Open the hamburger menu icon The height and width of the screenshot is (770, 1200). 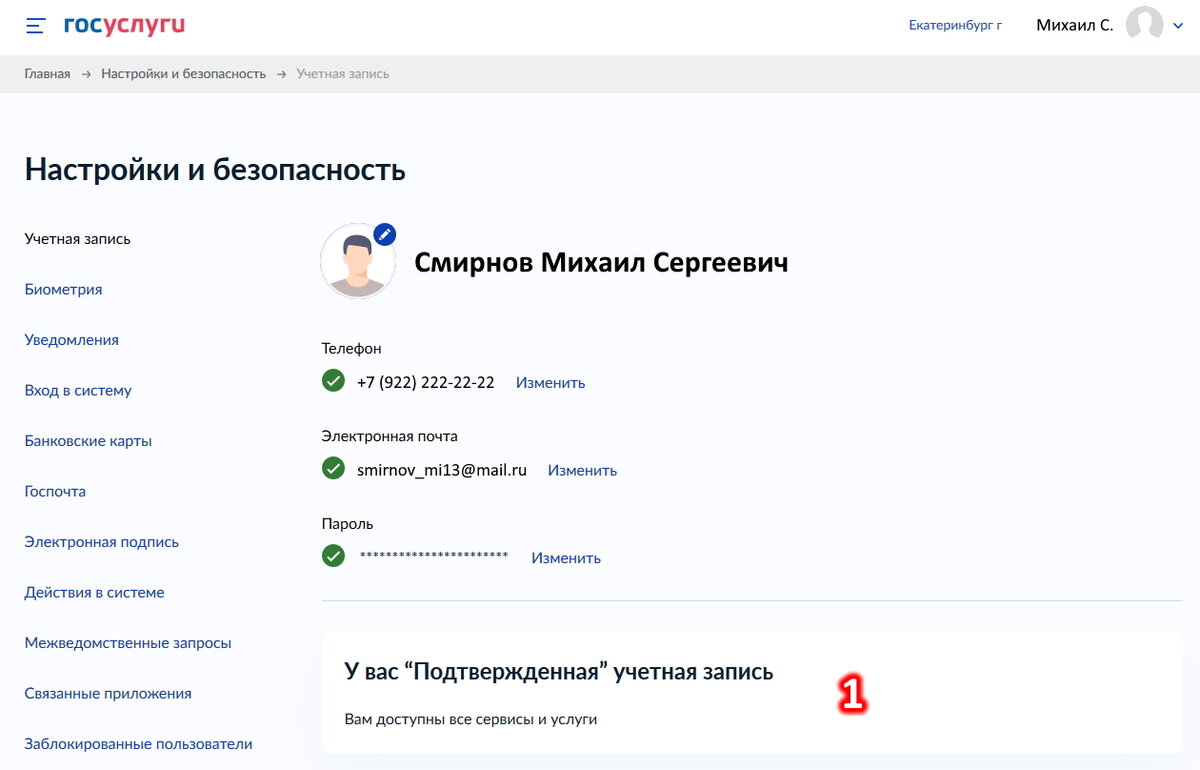pos(35,26)
